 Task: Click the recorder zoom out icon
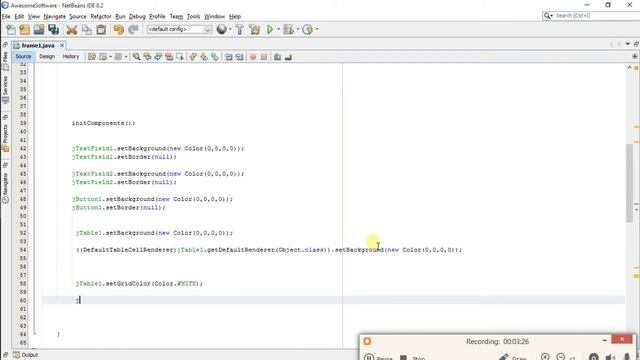561,357
